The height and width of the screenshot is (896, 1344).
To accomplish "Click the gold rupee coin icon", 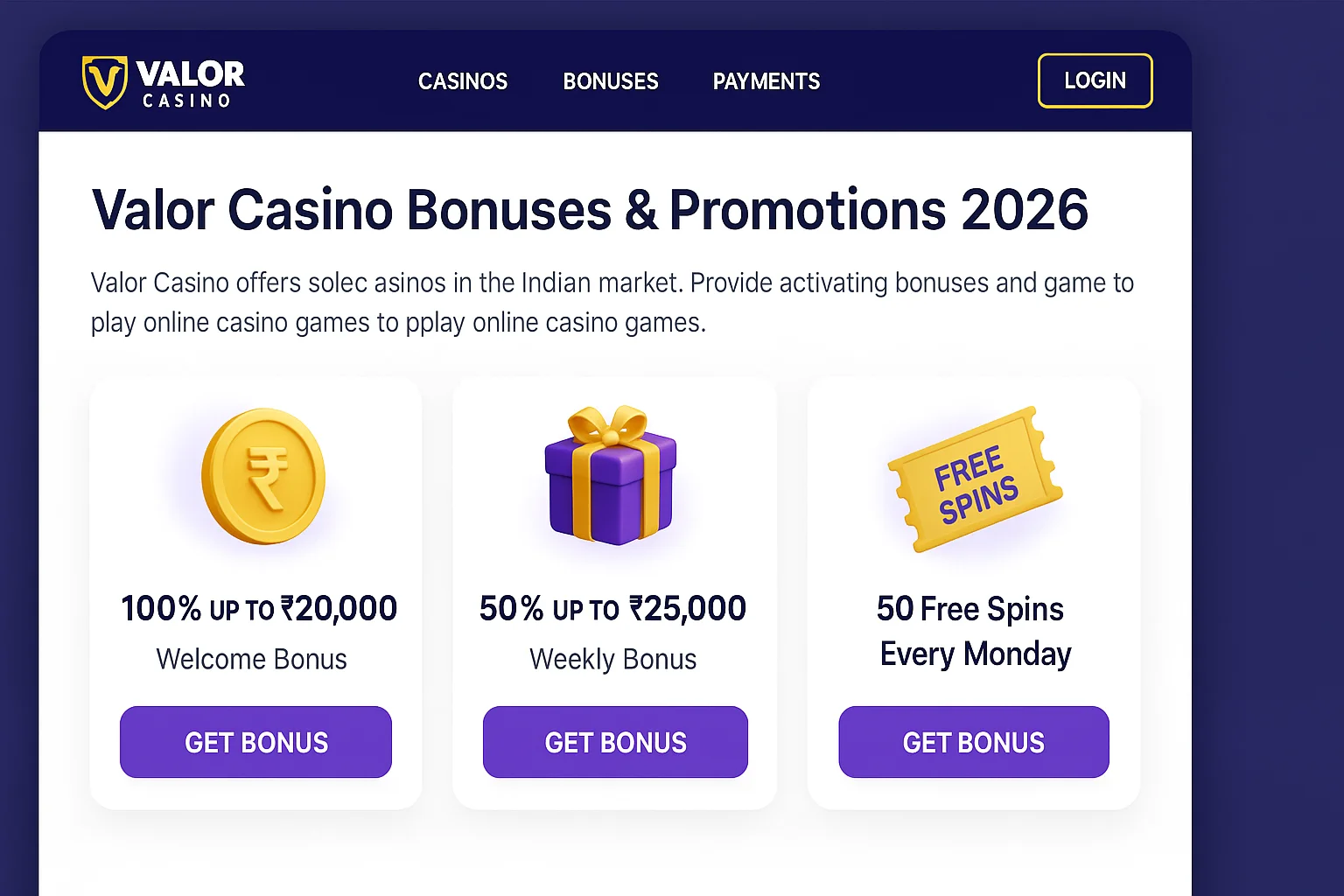I will tap(263, 476).
